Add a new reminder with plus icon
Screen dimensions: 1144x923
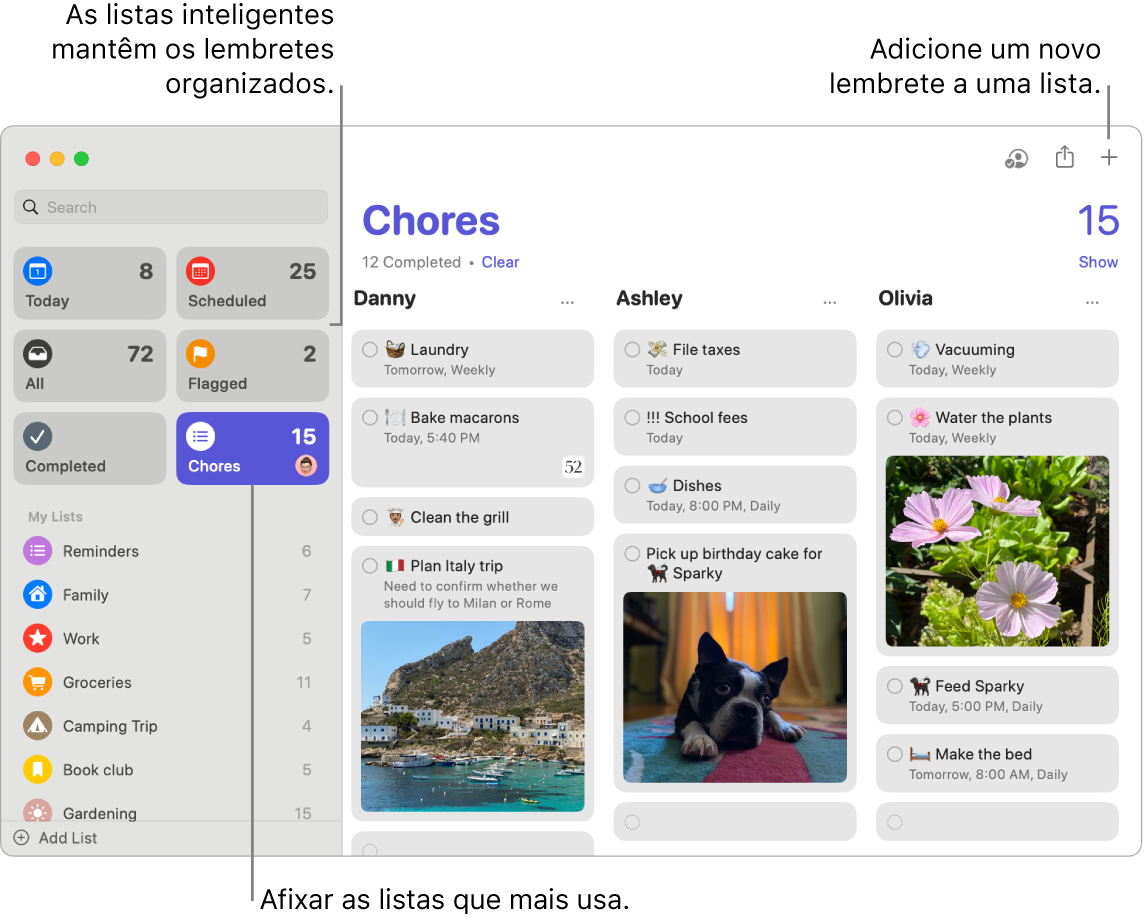(x=1108, y=157)
